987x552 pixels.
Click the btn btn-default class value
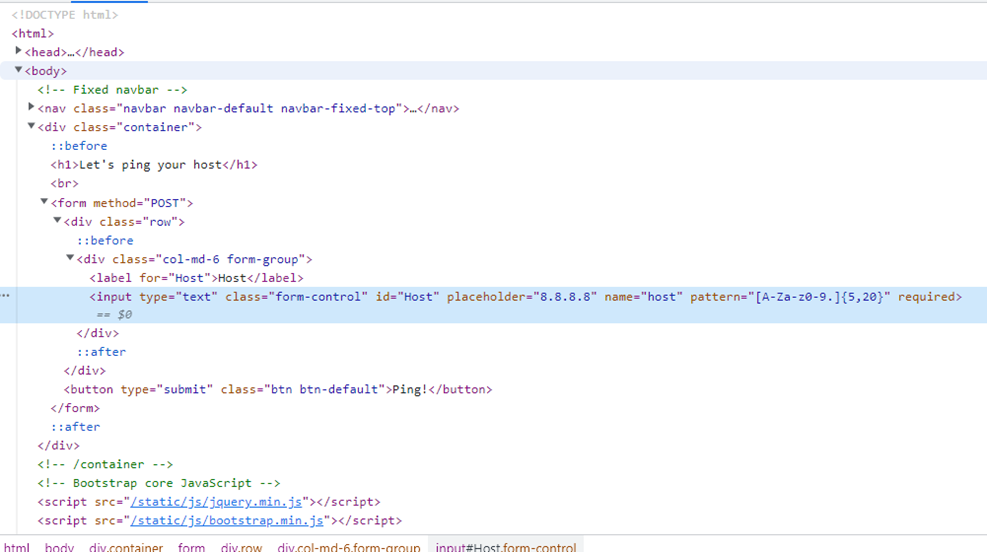tap(324, 390)
